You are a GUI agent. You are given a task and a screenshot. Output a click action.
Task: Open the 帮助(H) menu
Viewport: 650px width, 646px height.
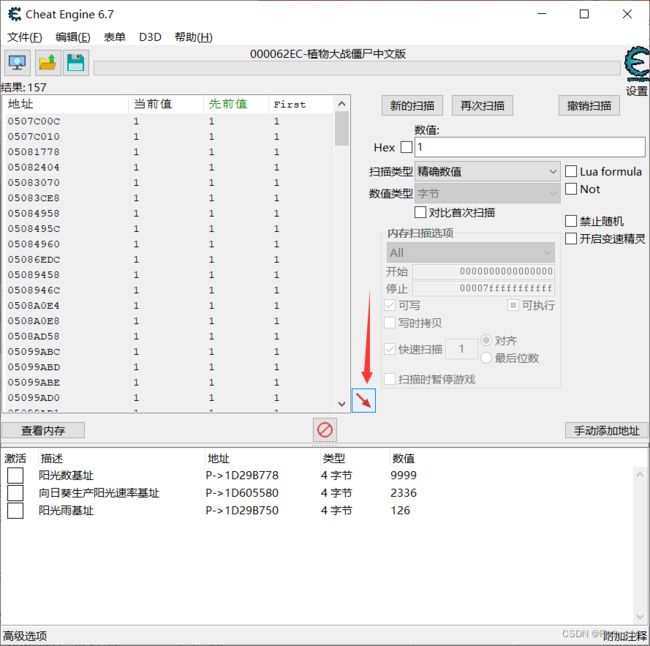click(194, 37)
